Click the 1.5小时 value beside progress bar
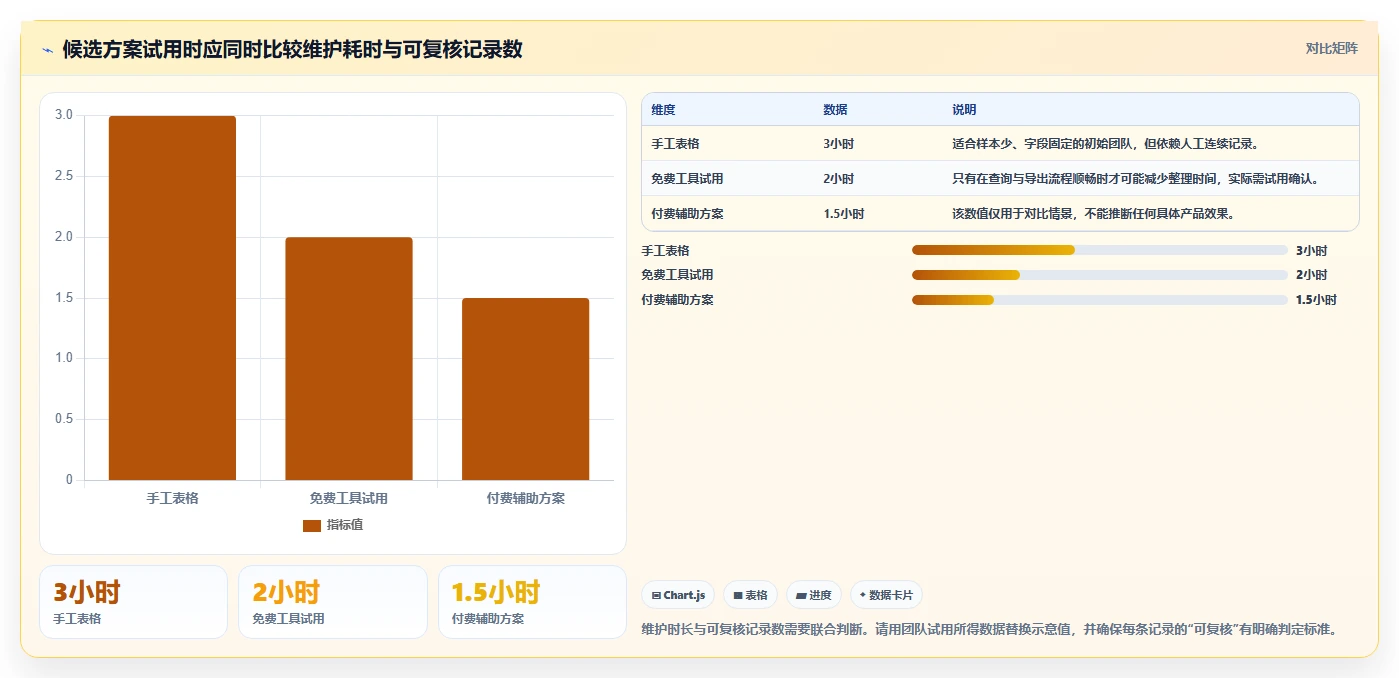 [1316, 300]
